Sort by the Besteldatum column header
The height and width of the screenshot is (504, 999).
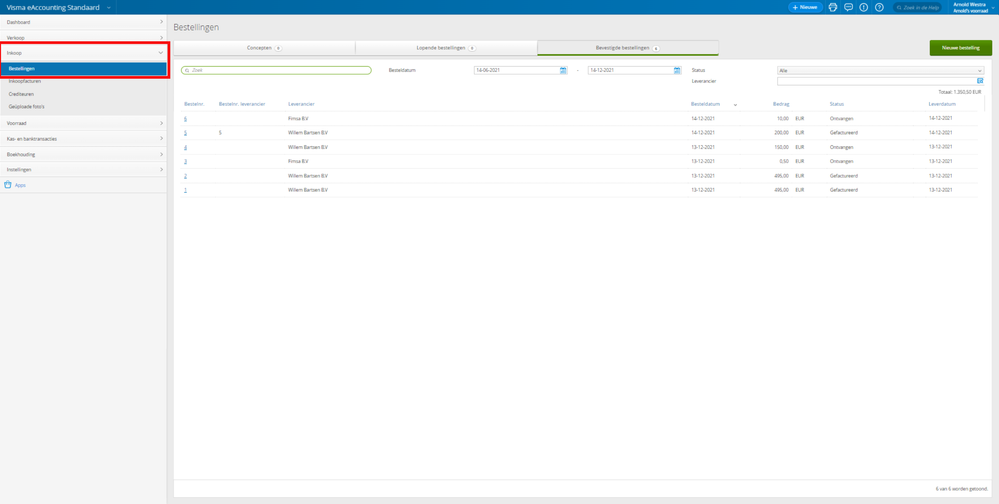click(706, 104)
